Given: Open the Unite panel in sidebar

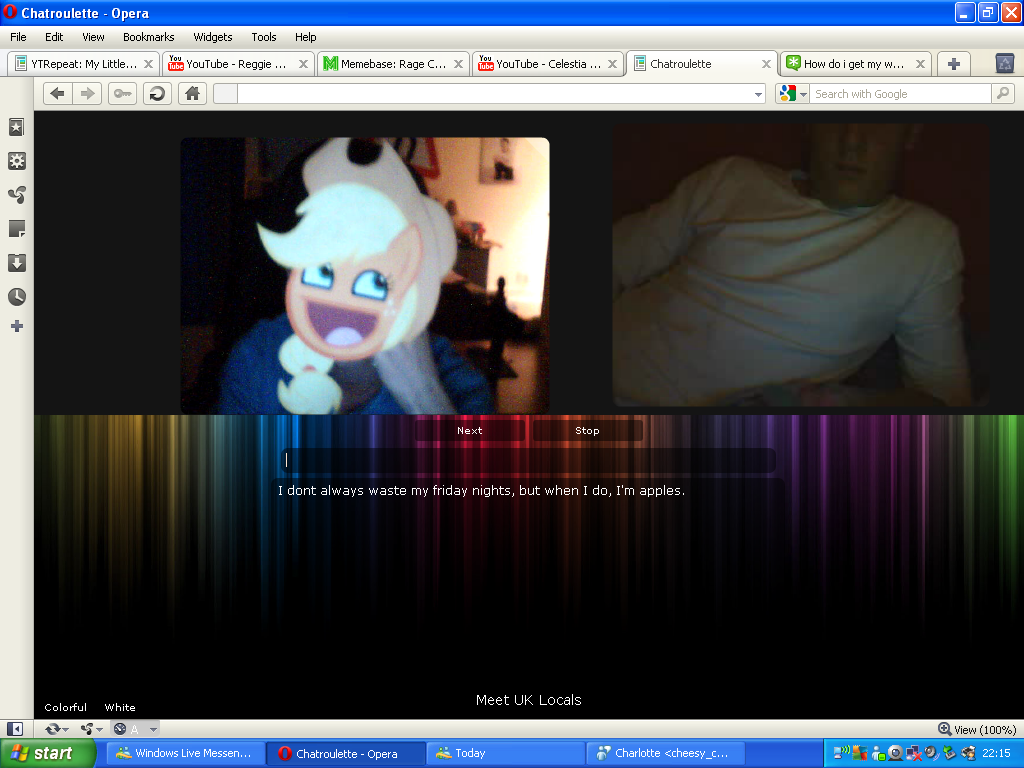Looking at the screenshot, I should tap(16, 195).
